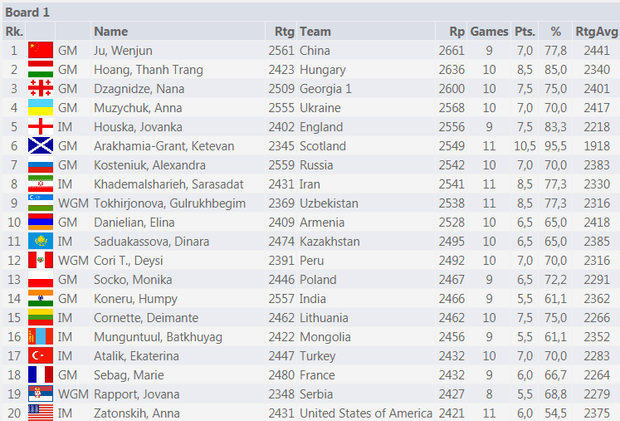This screenshot has height=421, width=620.
Task: Click the United States flag icon
Action: click(x=40, y=412)
